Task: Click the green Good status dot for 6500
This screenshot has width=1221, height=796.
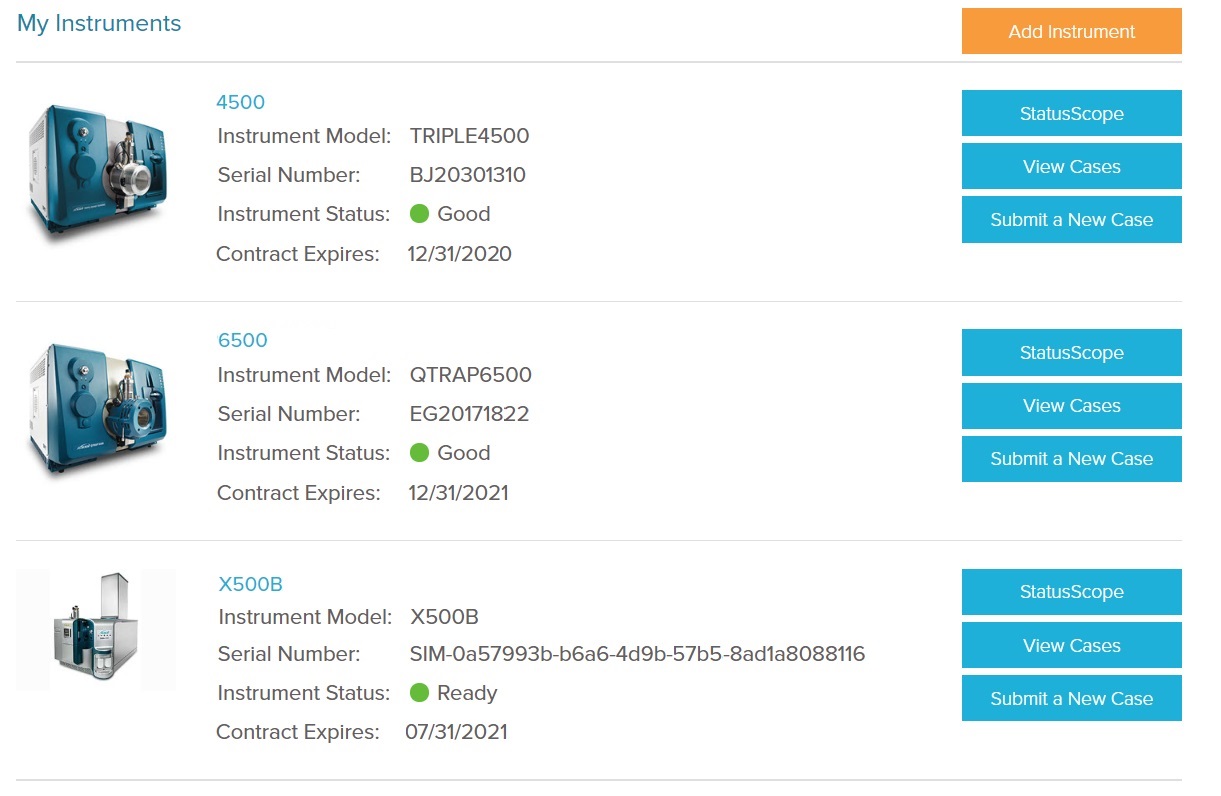Action: coord(420,453)
